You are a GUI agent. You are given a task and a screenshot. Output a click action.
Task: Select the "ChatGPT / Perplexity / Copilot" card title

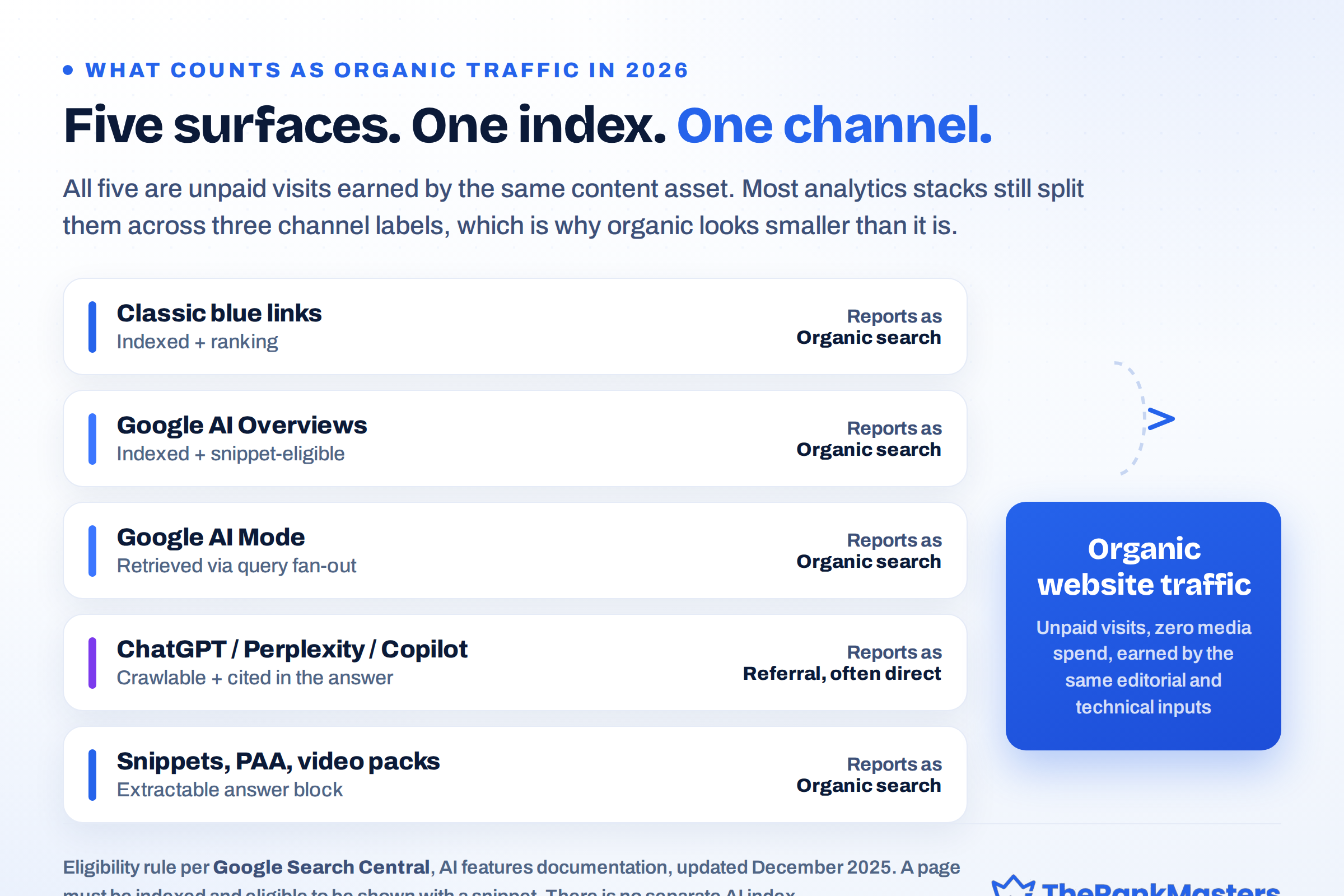(292, 649)
